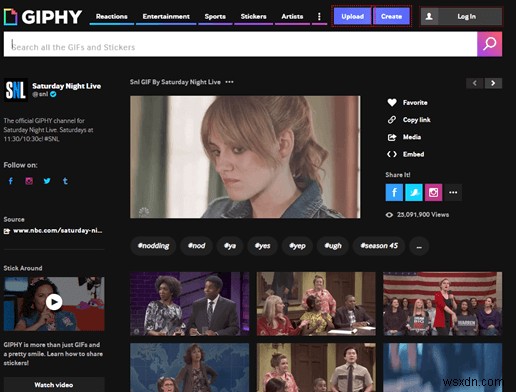Expand the vertical dots navigation menu
This screenshot has width=516, height=392.
(x=319, y=16)
